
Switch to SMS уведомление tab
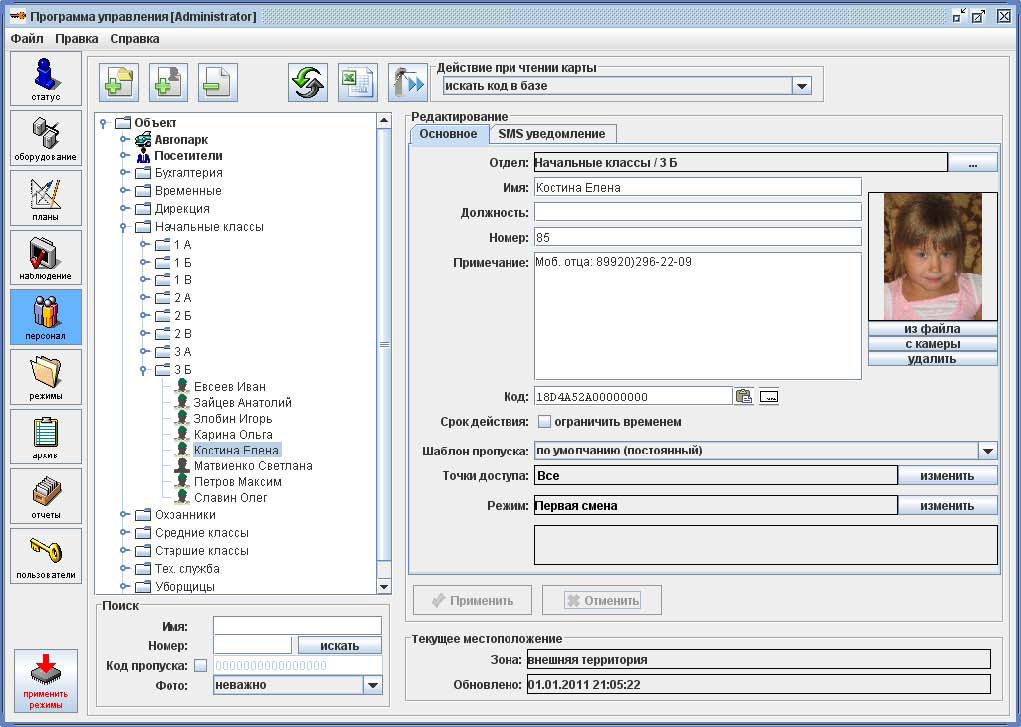click(x=551, y=134)
